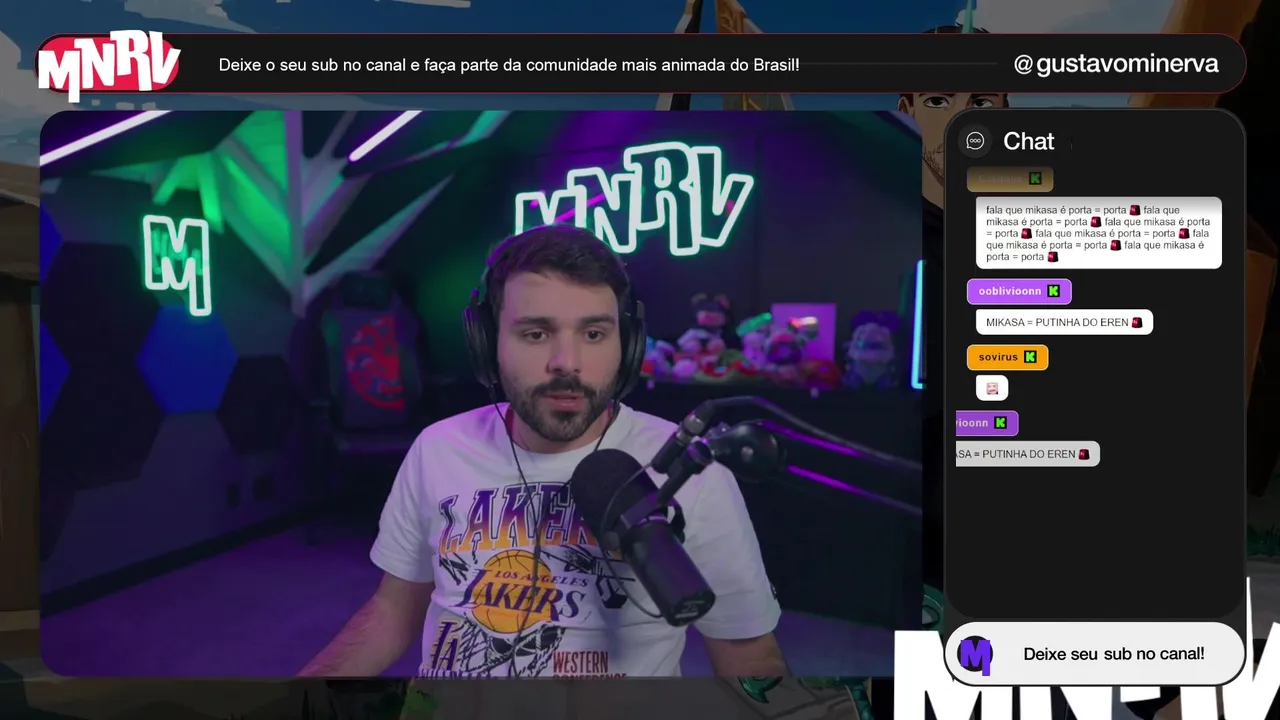The width and height of the screenshot is (1280, 720).
Task: Click the MNRV logo in the top banner
Action: coord(109,65)
